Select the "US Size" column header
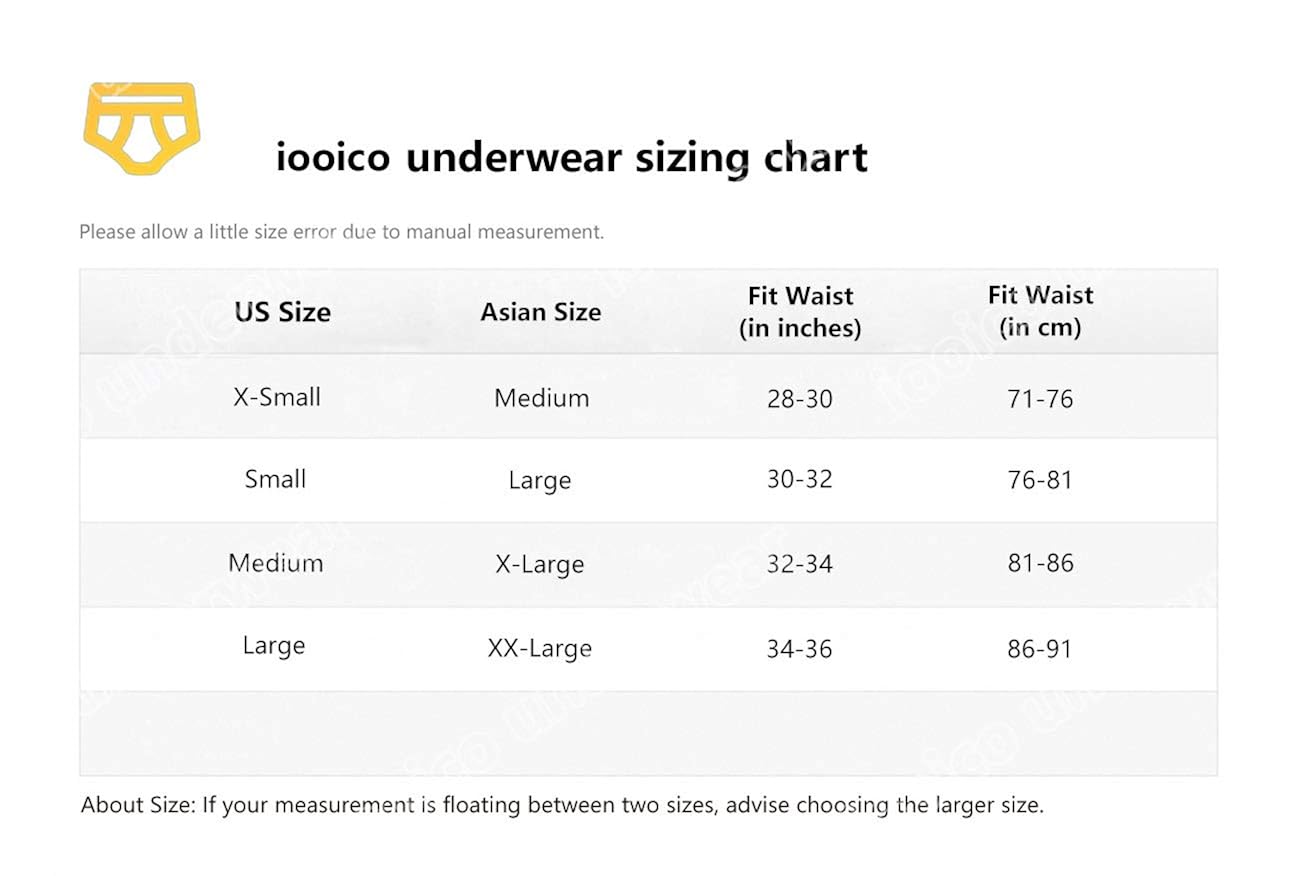Screen dimensions: 1300x876 coord(282,312)
